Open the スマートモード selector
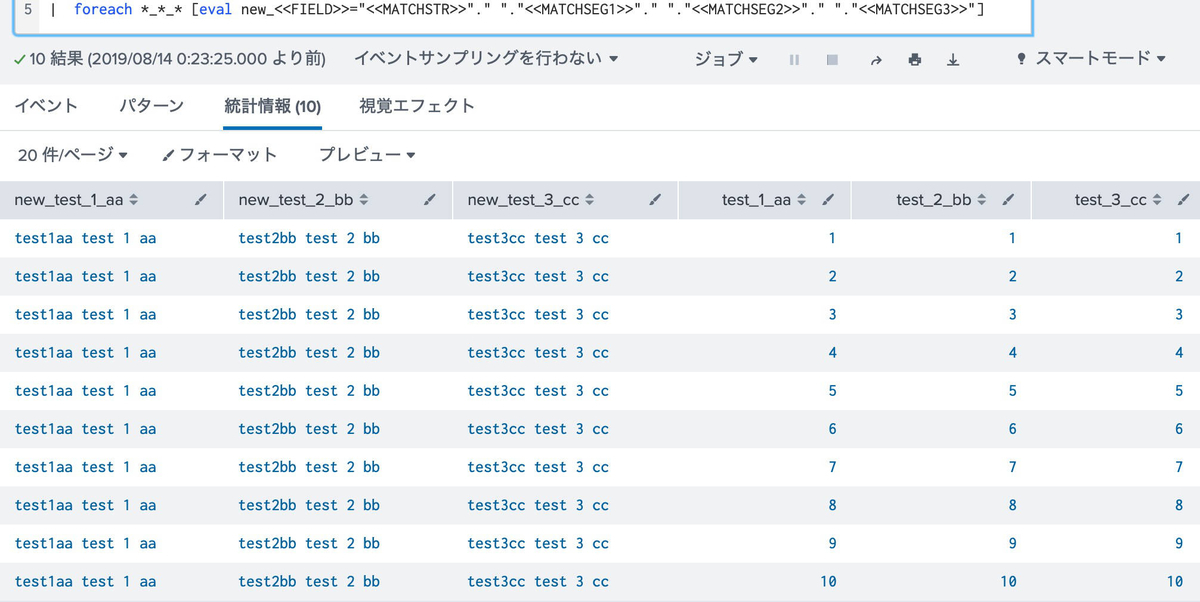This screenshot has width=1200, height=602. click(x=1088, y=59)
